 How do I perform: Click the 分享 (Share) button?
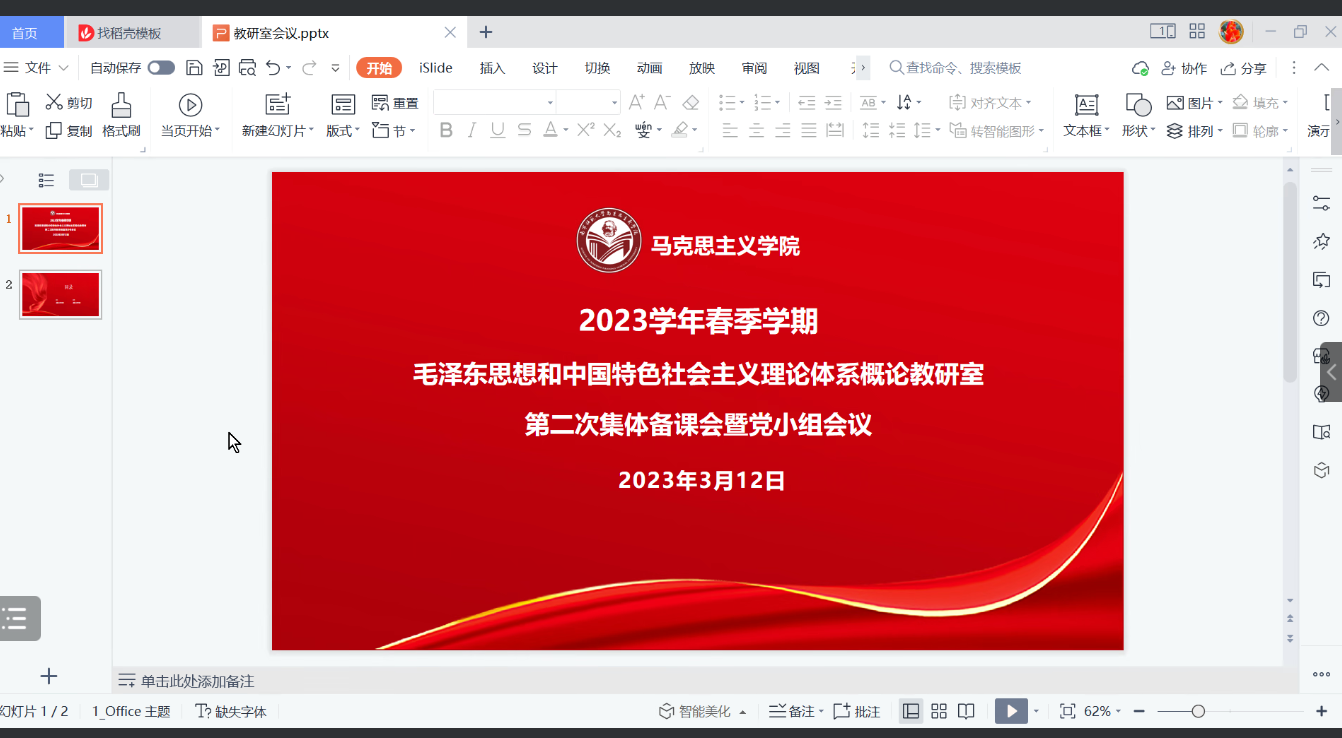pyautogui.click(x=1244, y=68)
